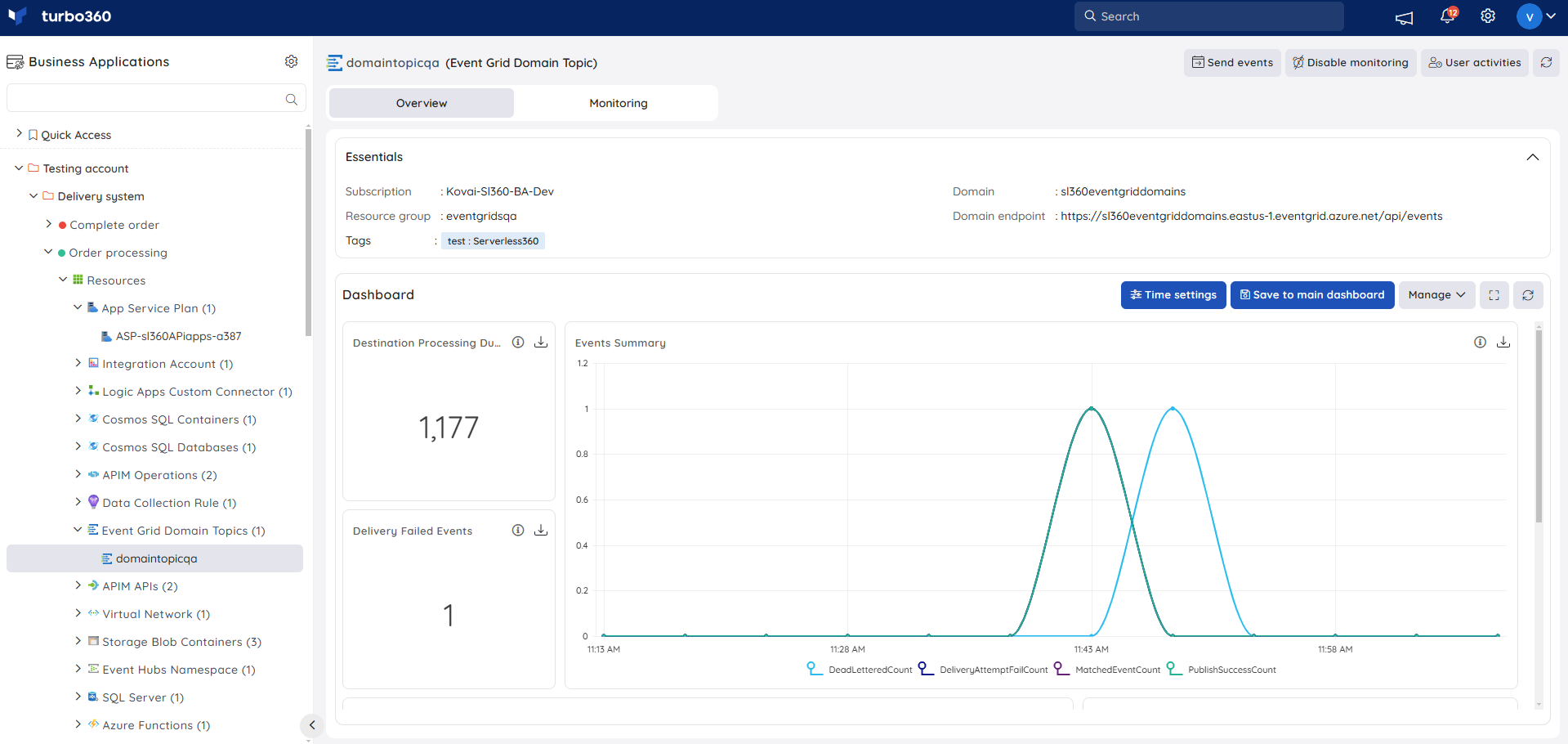The width and height of the screenshot is (1568, 744).
Task: Collapse the Testing account folder
Action: [19, 168]
